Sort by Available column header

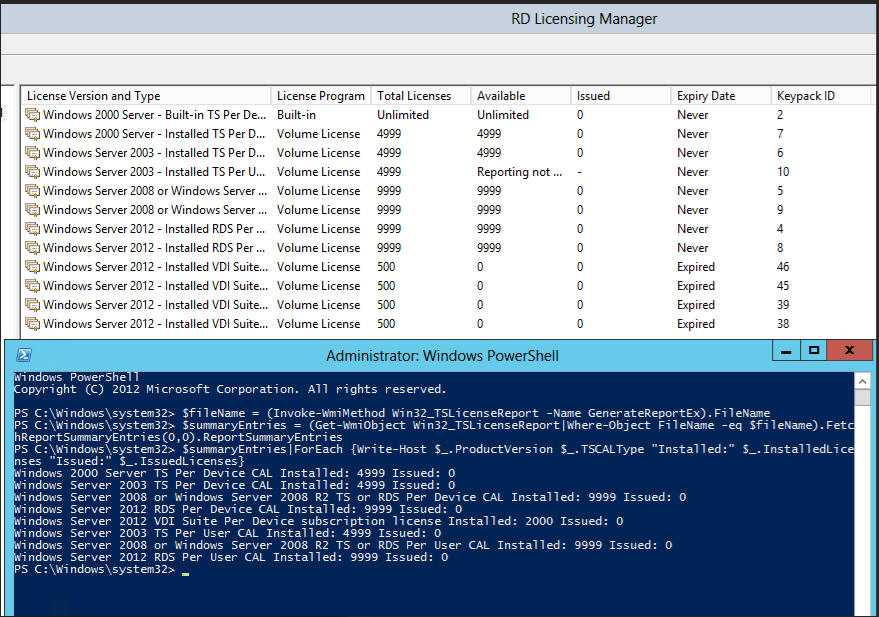[520, 96]
